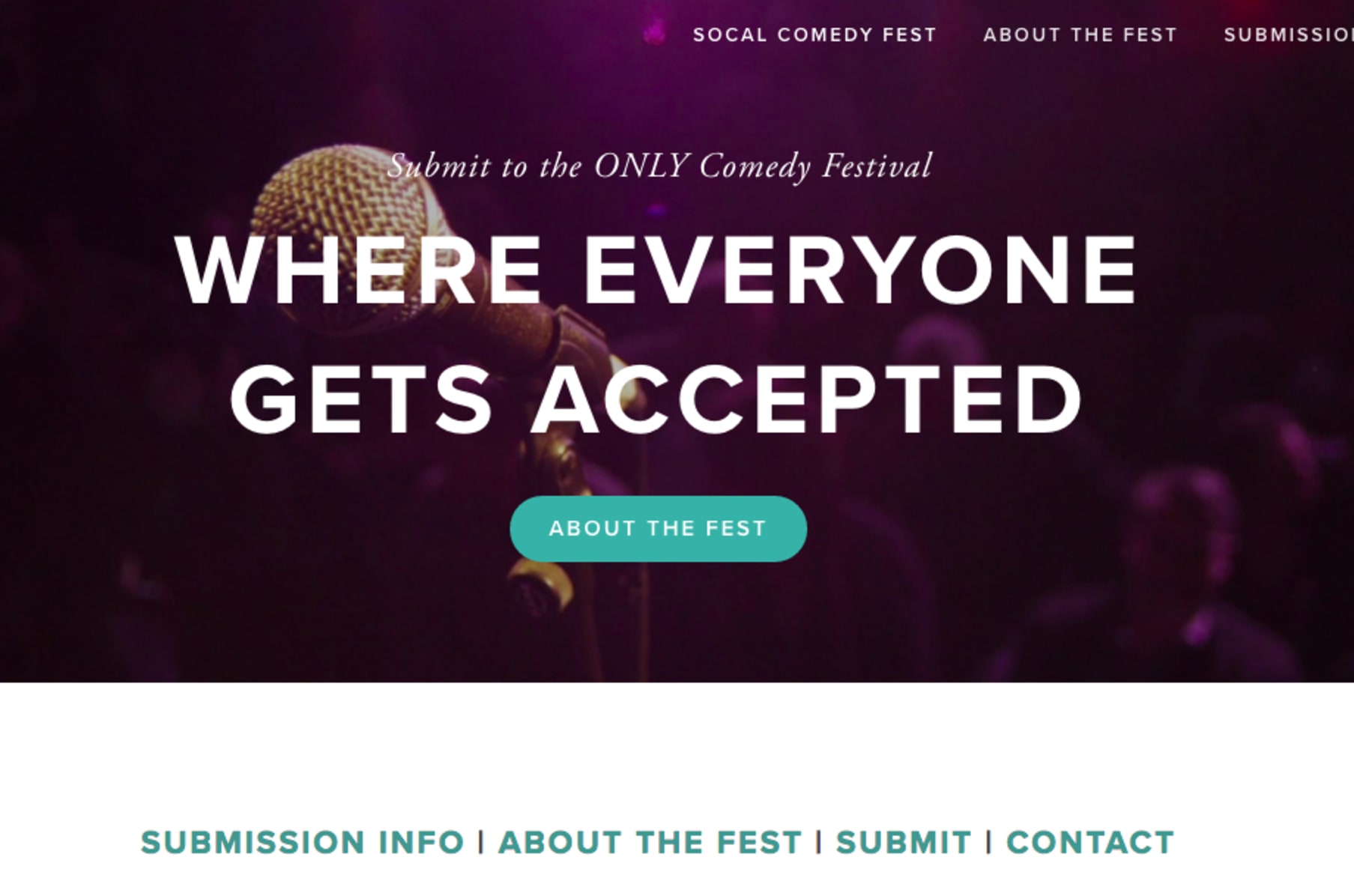
Task: Open the SoCal Comedy Fest nav item
Action: pyautogui.click(x=814, y=35)
